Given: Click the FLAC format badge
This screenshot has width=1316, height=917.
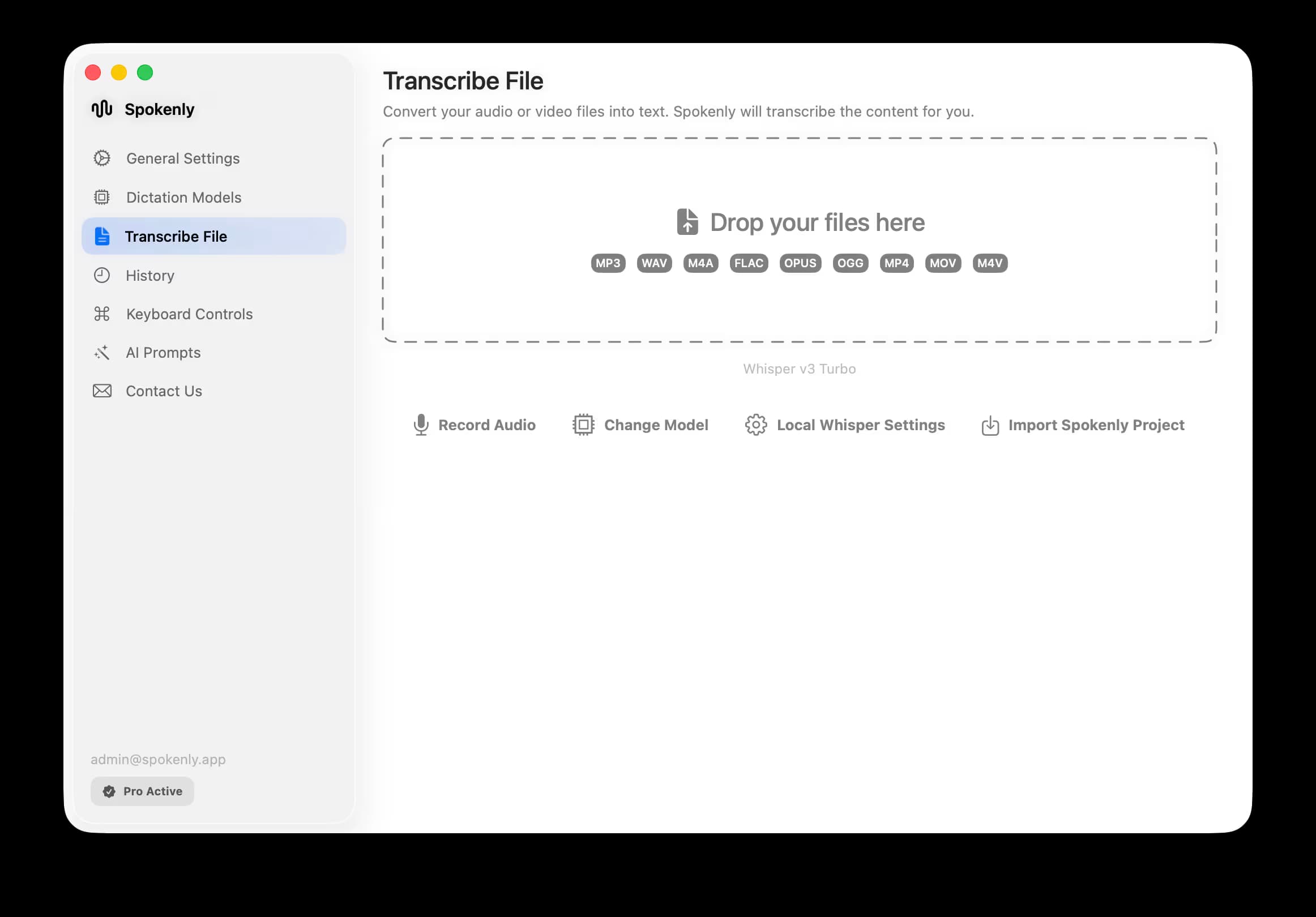Looking at the screenshot, I should point(749,263).
